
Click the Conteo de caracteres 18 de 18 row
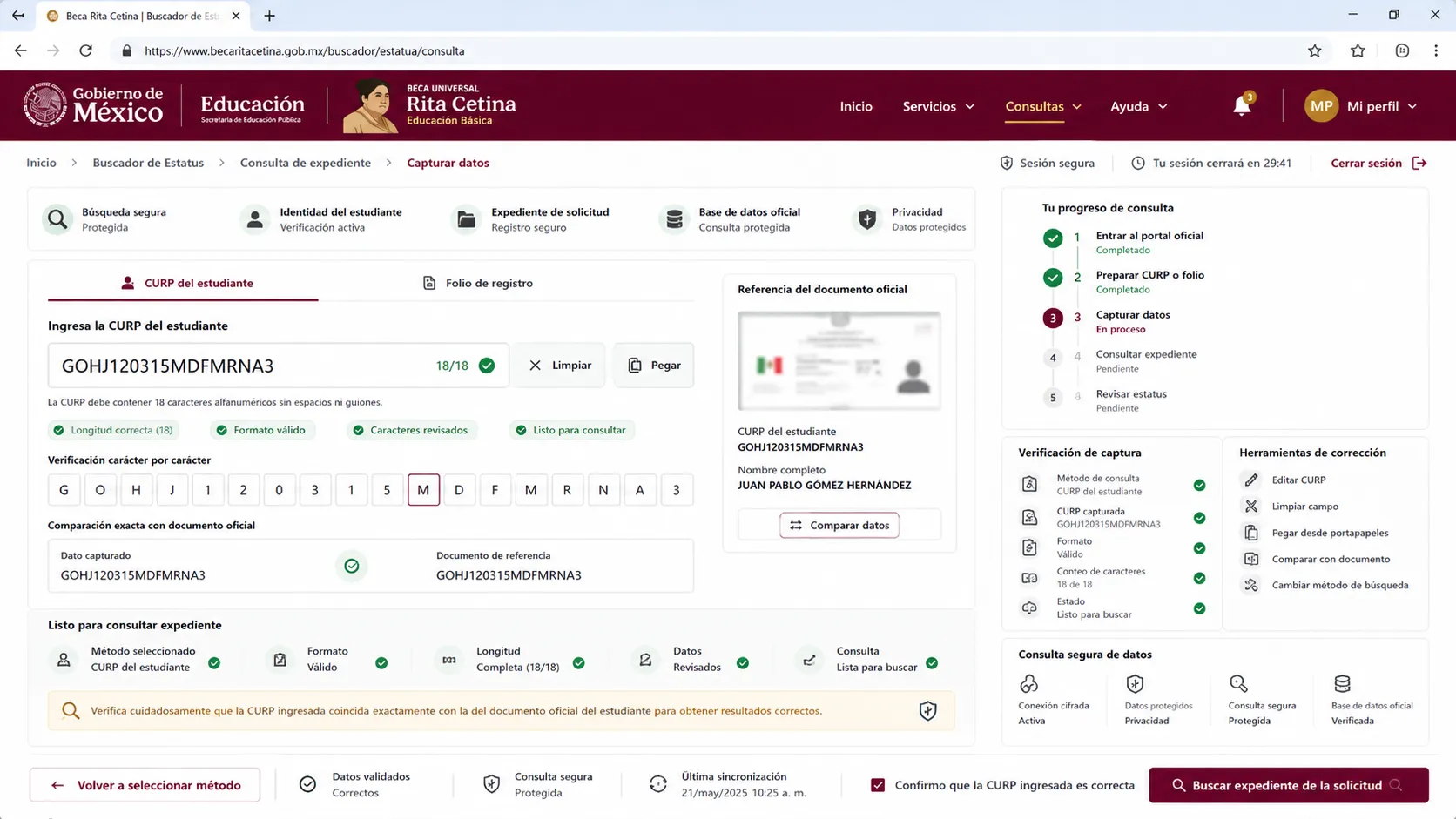tap(1113, 578)
